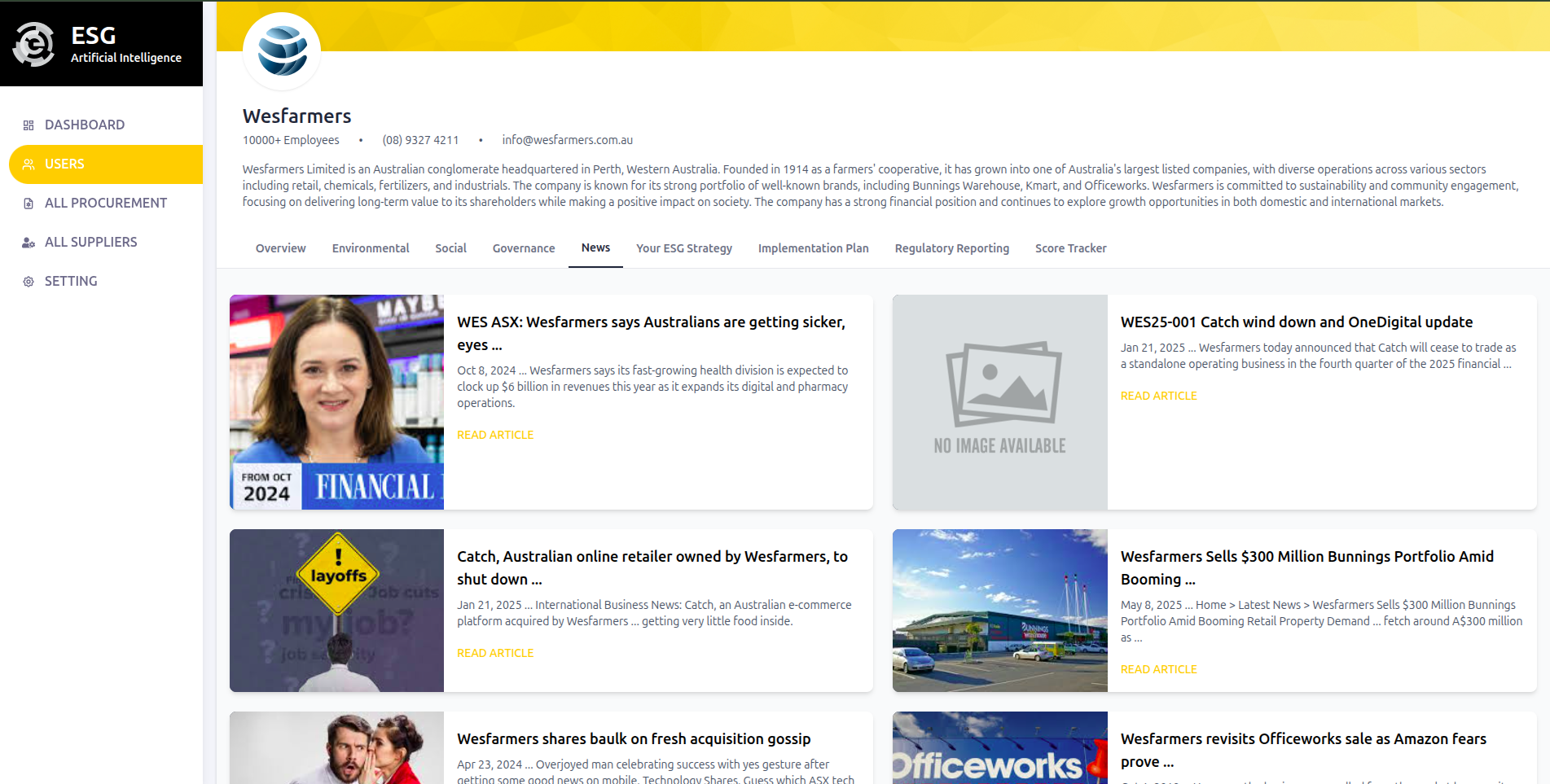
Task: Click headline 'Wesfarmers revisits Officeworks sale as Amazon fears'
Action: click(1303, 750)
